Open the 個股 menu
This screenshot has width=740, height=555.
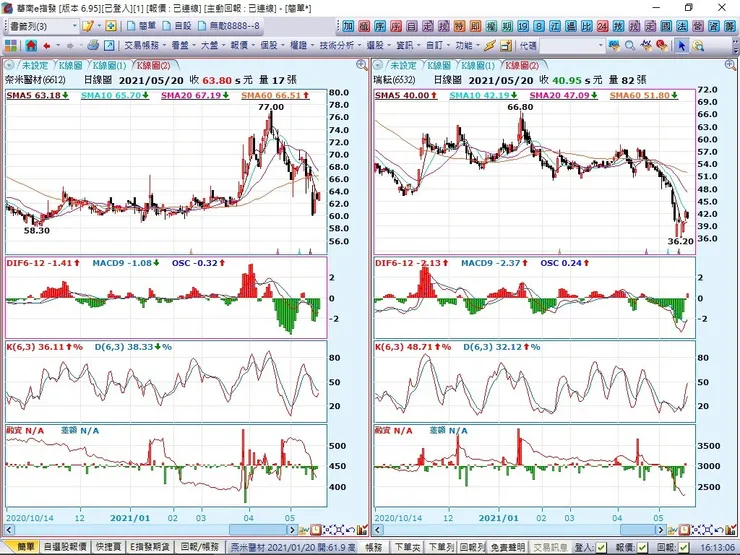coord(272,46)
